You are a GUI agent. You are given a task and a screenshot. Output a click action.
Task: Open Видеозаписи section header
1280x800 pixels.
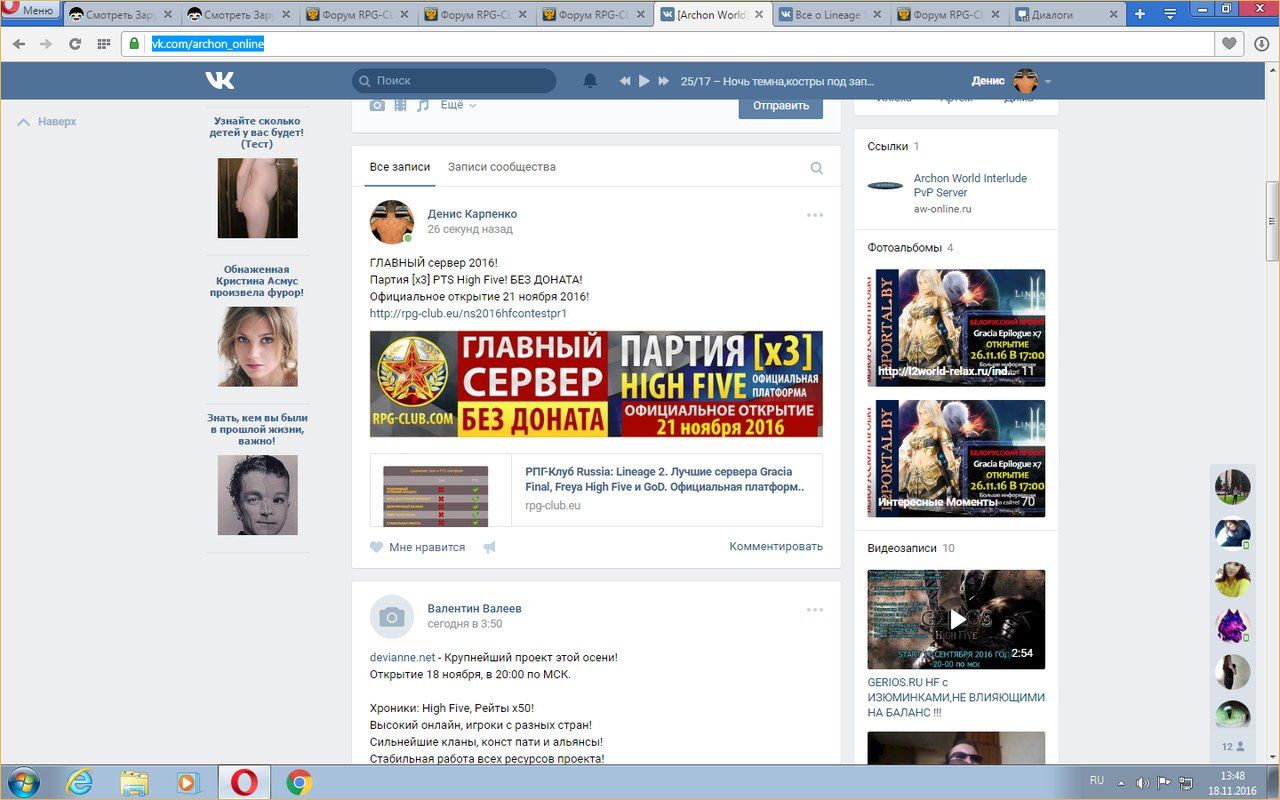pos(911,548)
